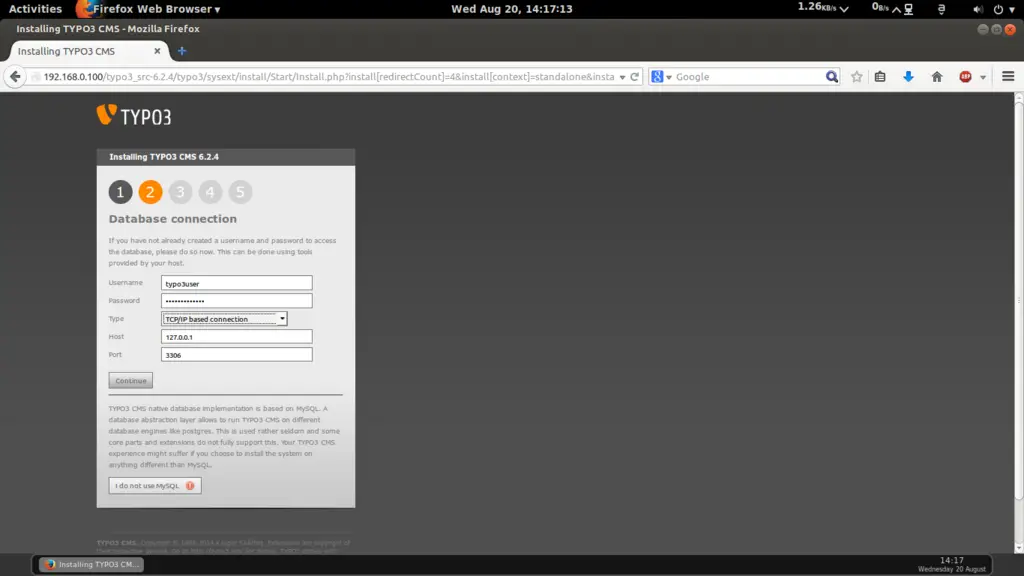Open the volume control in top bar
This screenshot has height=576, width=1024.
(977, 9)
